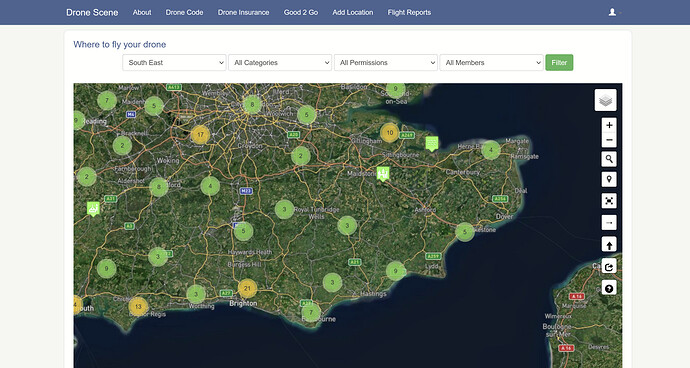Click the castle marker near Maidstone
Image resolution: width=690 pixels, height=368 pixels.
383,173
